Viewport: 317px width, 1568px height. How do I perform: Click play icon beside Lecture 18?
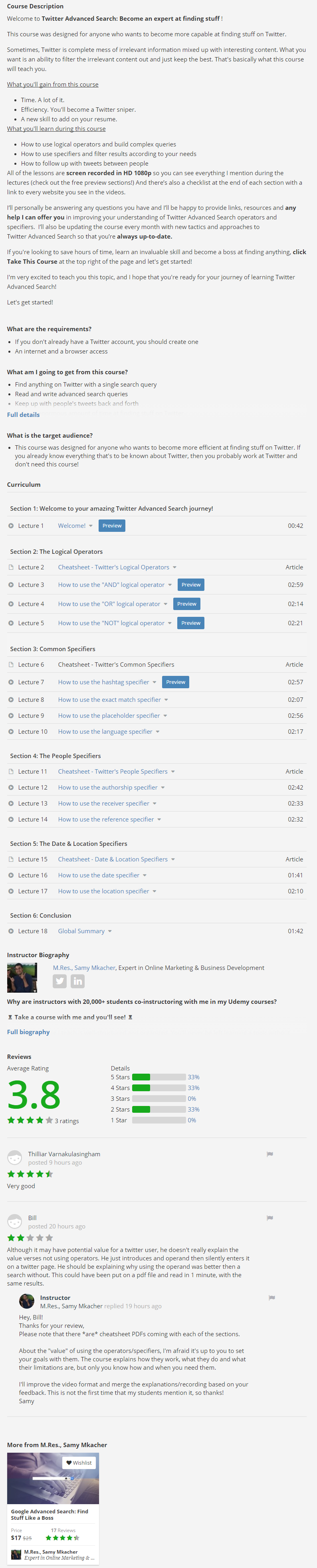point(11,931)
